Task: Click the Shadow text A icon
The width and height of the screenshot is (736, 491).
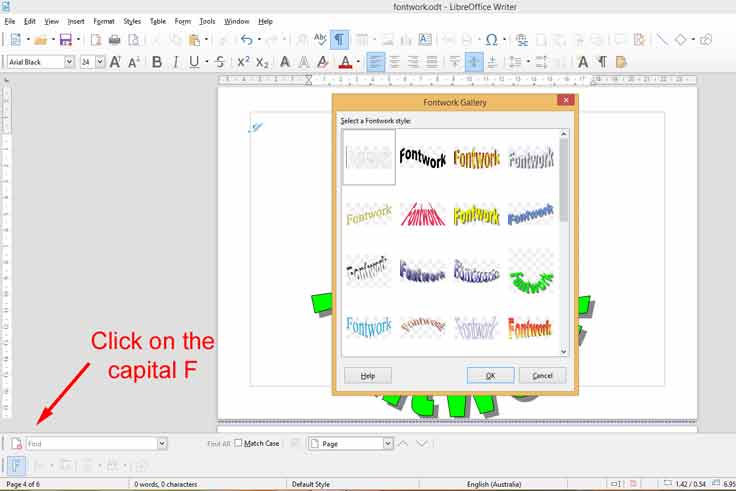Action: point(284,62)
